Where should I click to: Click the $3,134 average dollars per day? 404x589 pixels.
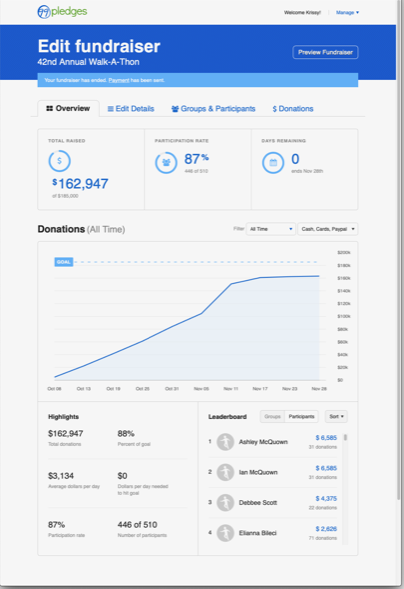tap(61, 476)
